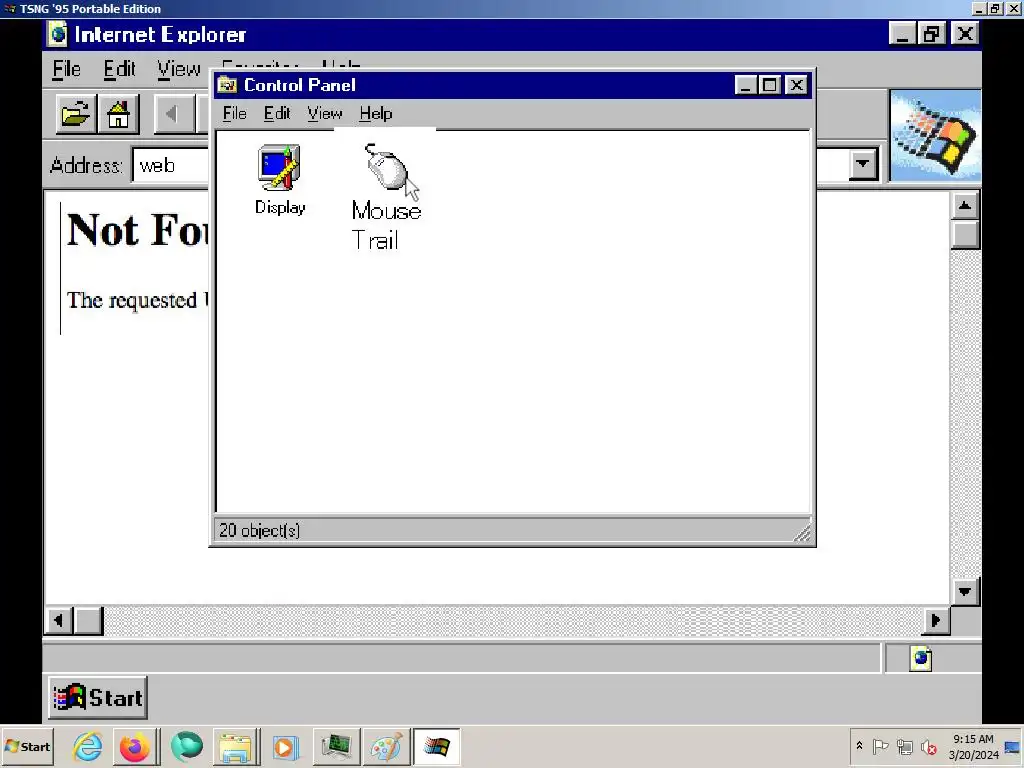This screenshot has width=1024, height=768.
Task: Open the Control Panel Help menu
Action: (376, 114)
